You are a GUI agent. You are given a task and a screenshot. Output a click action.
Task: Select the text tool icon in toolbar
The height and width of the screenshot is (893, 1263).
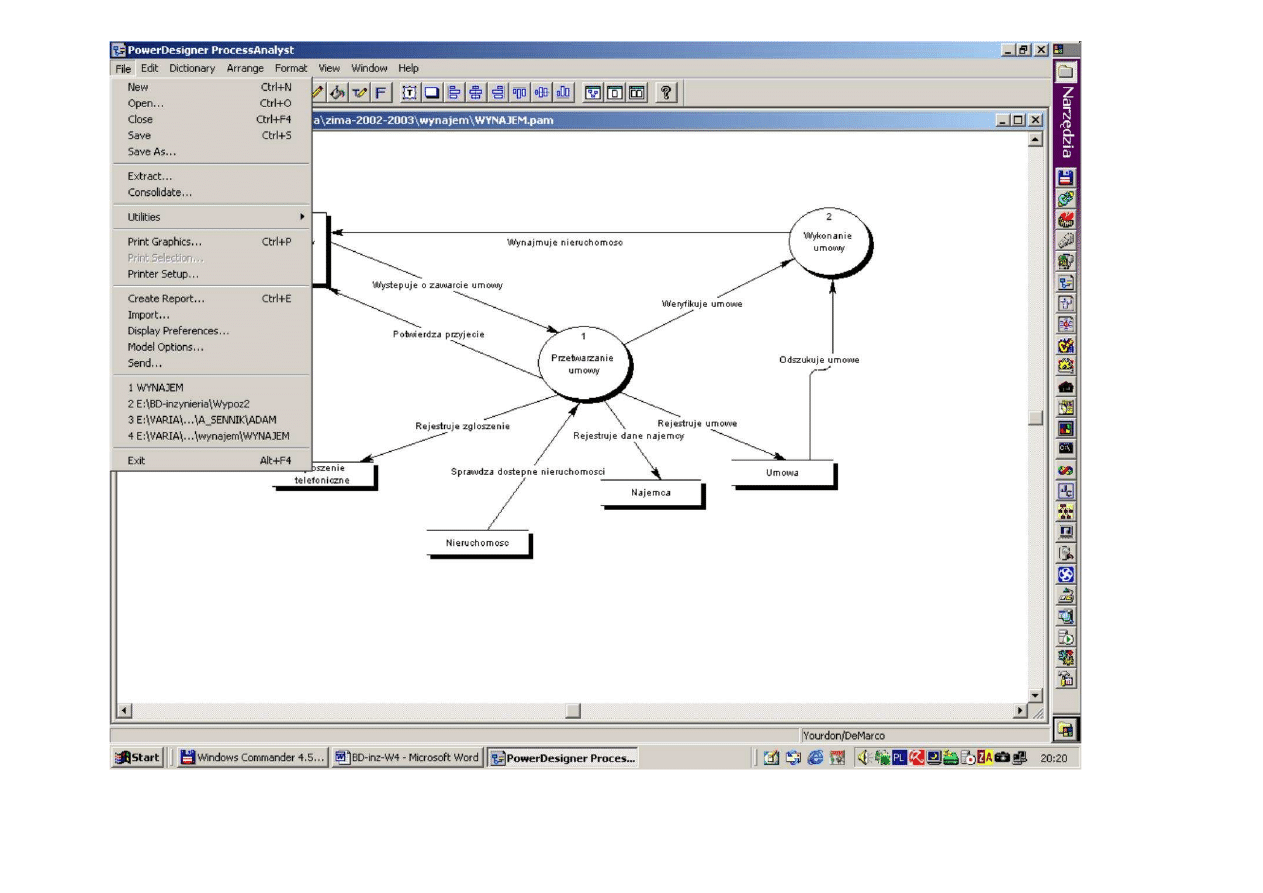tap(410, 93)
